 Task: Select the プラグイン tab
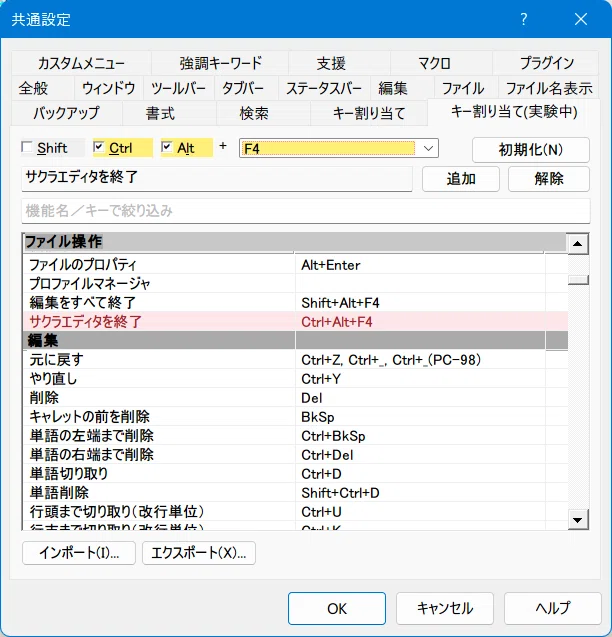(x=547, y=63)
